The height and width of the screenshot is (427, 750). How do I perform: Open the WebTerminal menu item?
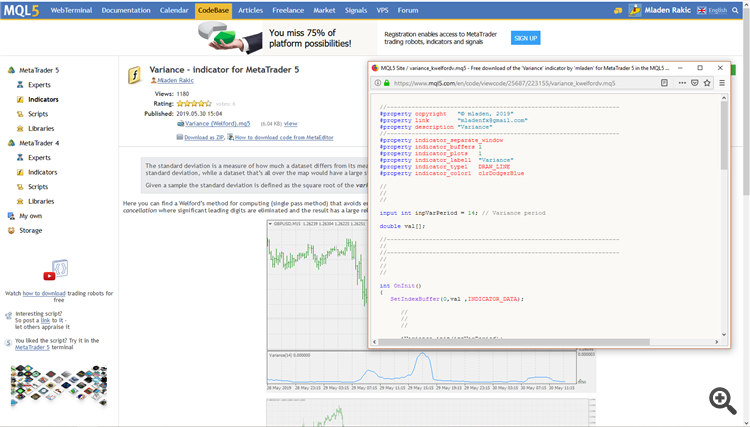coord(71,10)
